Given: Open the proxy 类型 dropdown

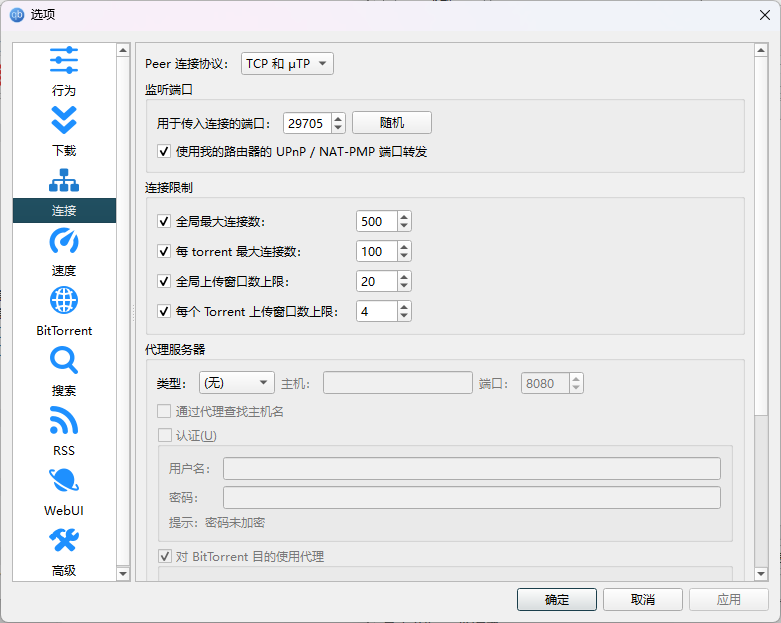Looking at the screenshot, I should point(236,383).
